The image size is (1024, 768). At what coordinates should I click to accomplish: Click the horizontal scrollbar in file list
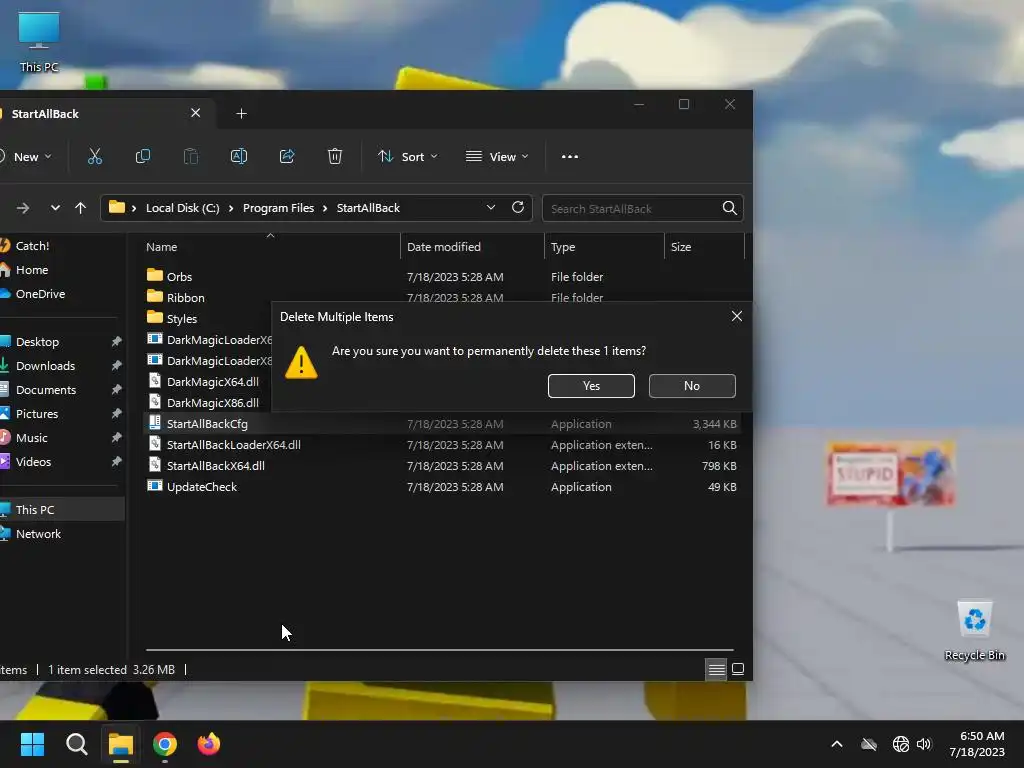click(440, 650)
